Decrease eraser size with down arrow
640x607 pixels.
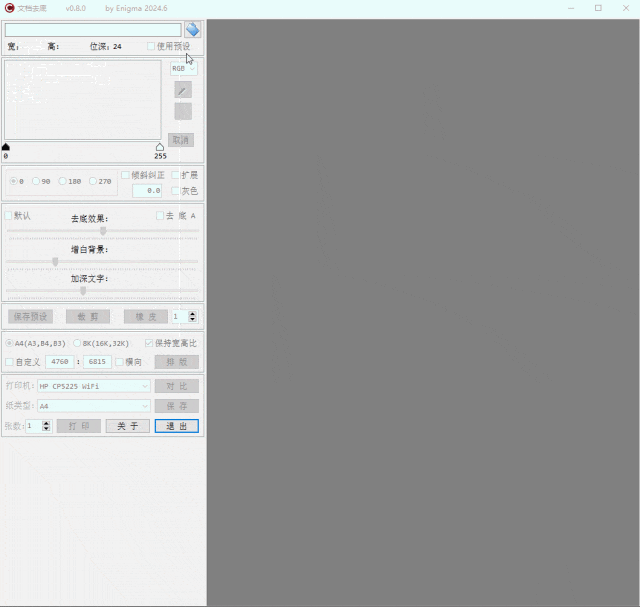tap(192, 319)
